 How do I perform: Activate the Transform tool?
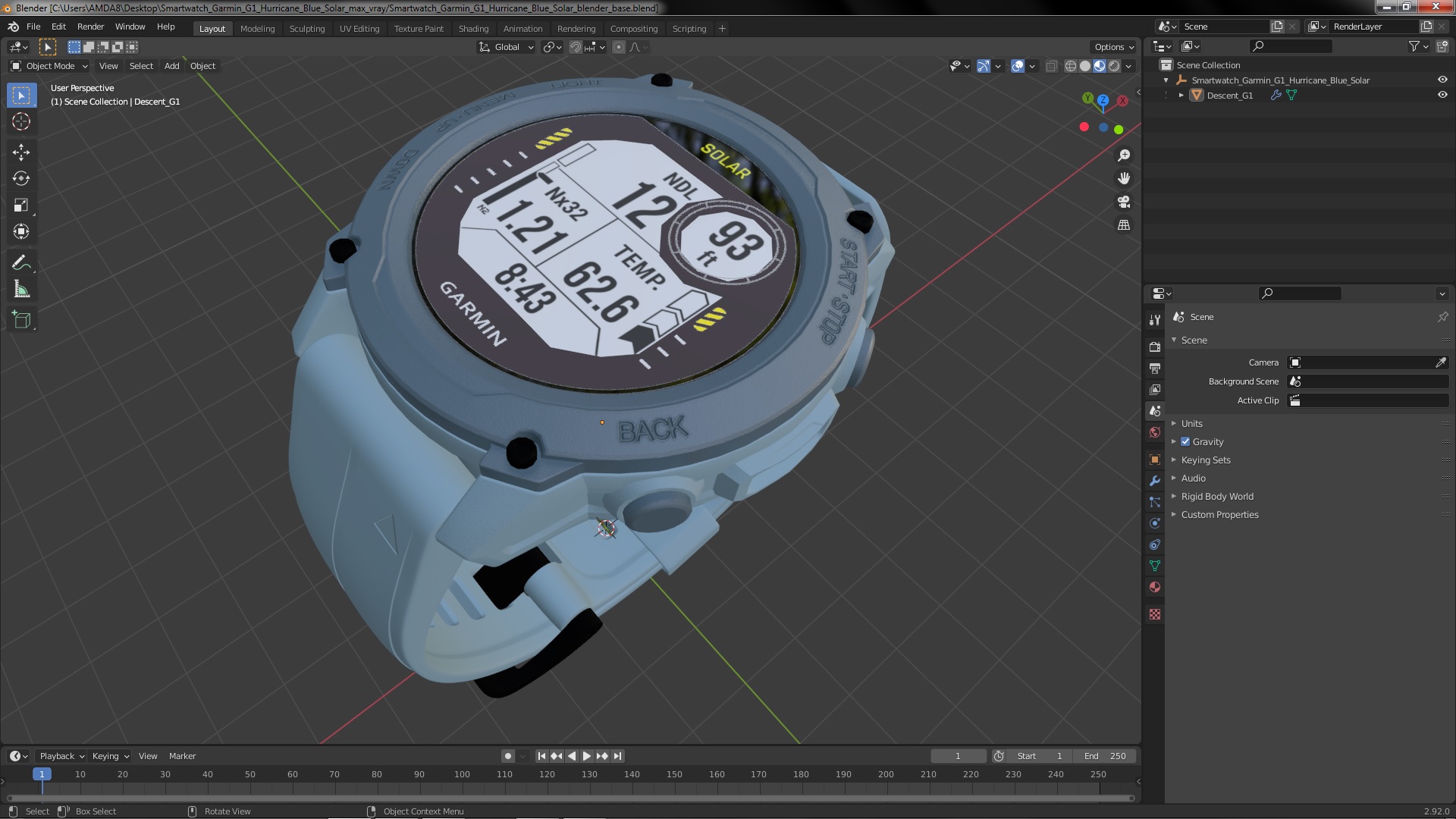click(21, 232)
